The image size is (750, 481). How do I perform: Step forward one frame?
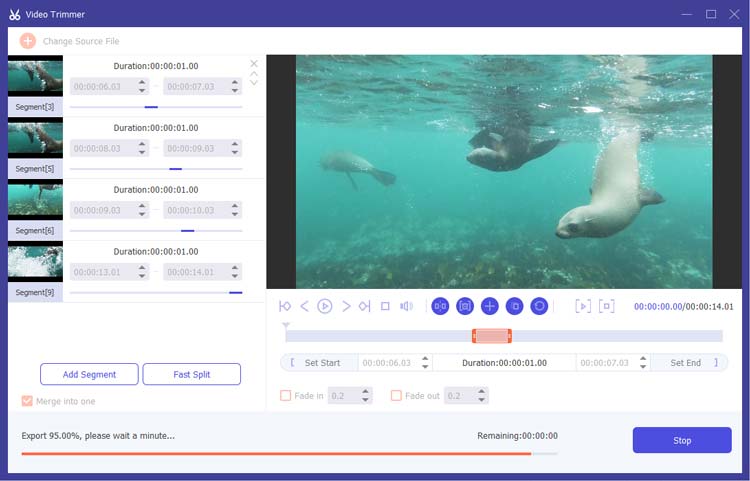[x=346, y=306]
